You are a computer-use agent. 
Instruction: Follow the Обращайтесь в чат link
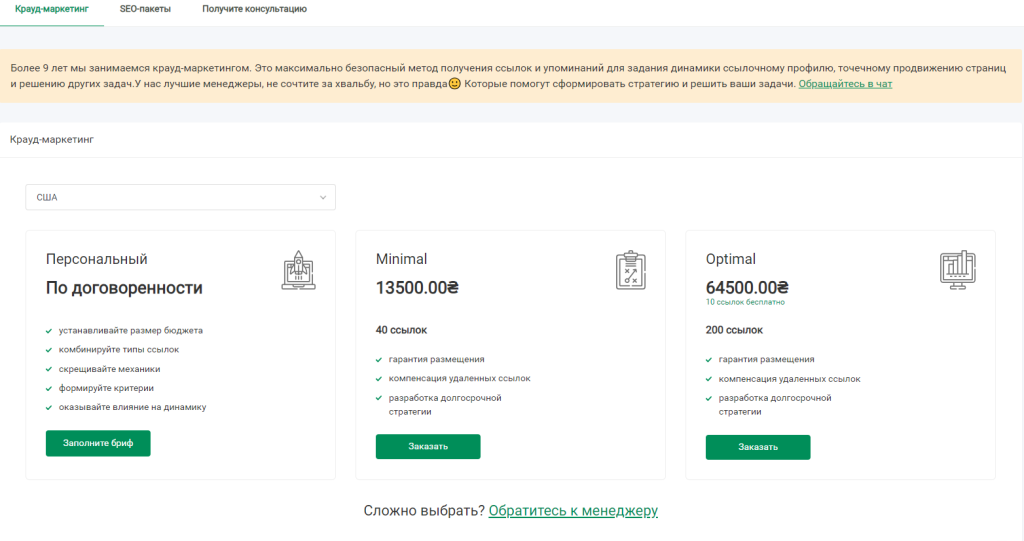tap(845, 84)
